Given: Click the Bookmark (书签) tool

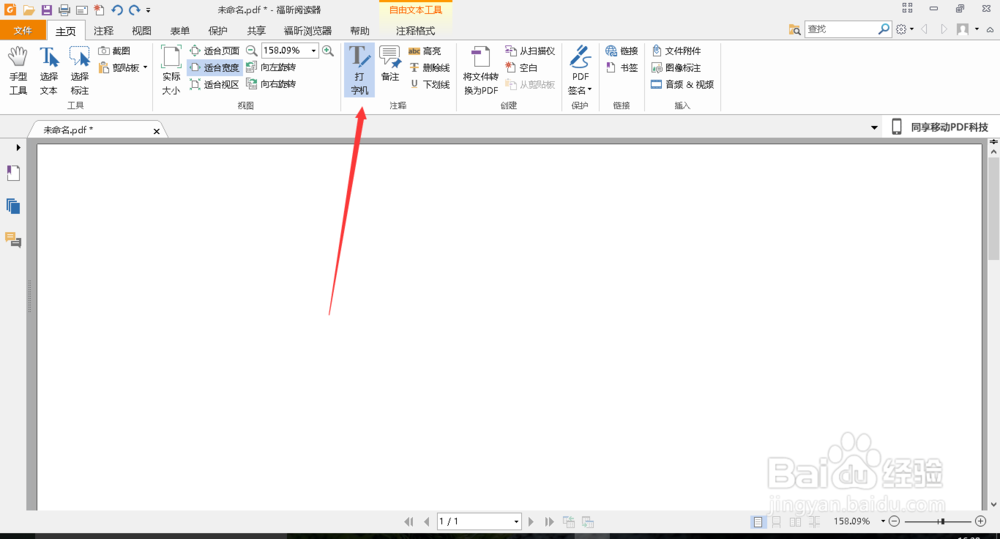Looking at the screenshot, I should [x=622, y=68].
